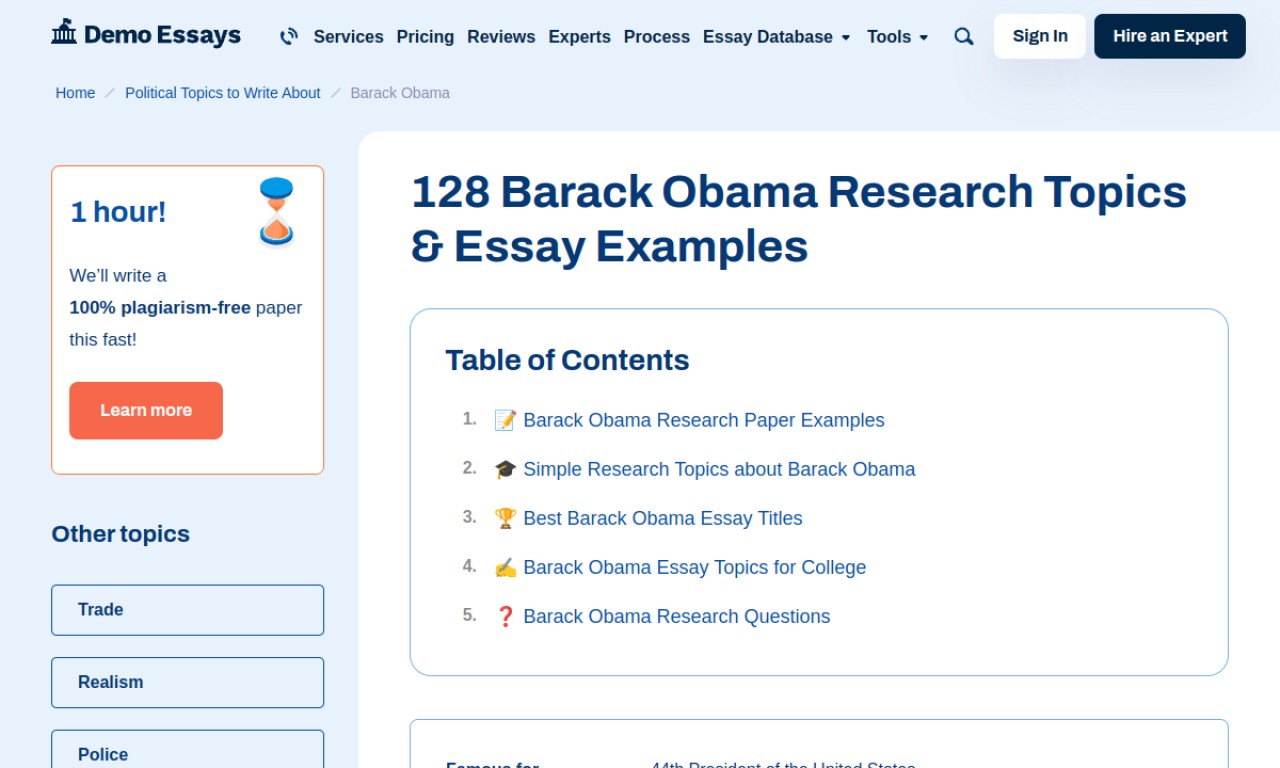Open the search magnifier icon
Screen dimensions: 1280x768
point(964,37)
